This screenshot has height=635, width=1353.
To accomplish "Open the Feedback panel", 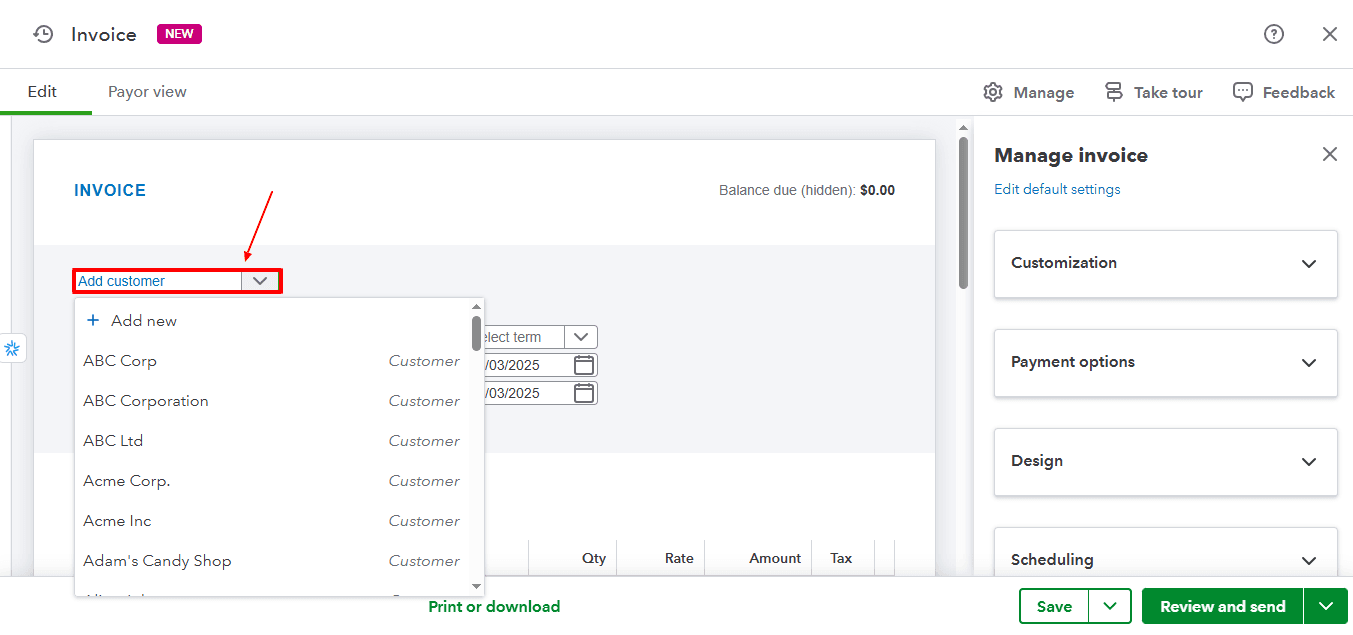I will [x=1283, y=91].
